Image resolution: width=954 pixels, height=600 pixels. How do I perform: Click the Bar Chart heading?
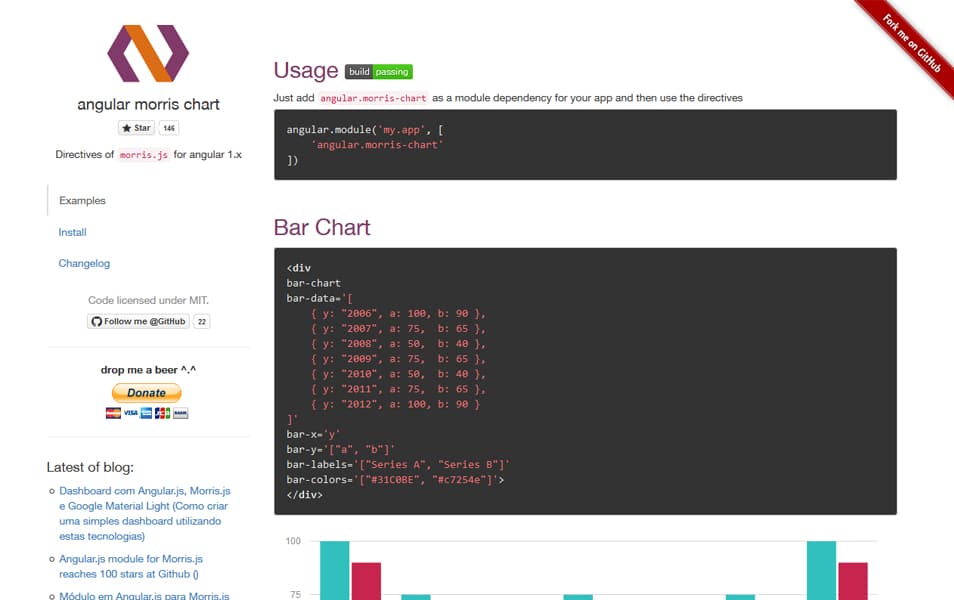[322, 227]
